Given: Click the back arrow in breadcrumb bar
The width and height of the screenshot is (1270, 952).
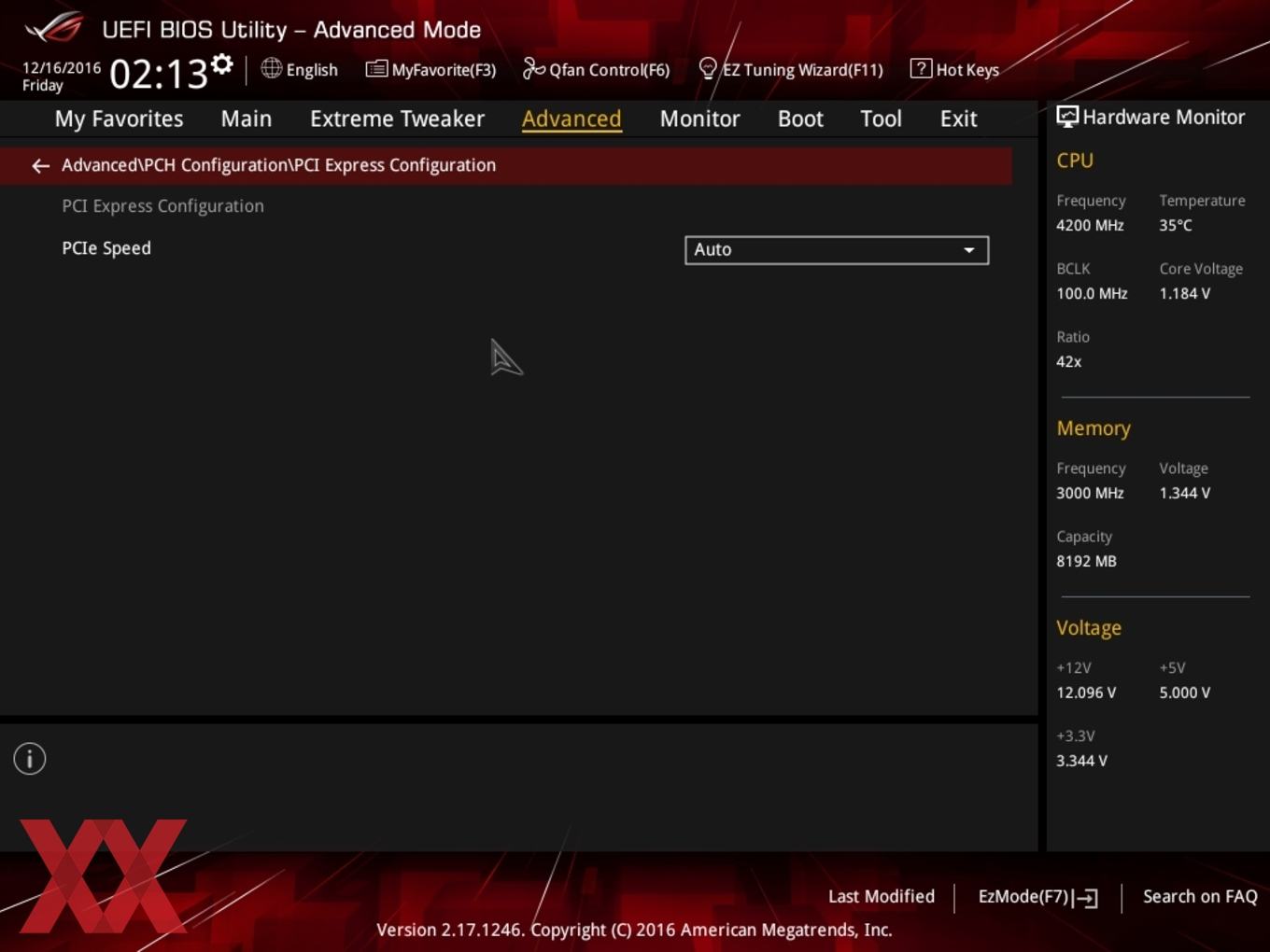Looking at the screenshot, I should [40, 166].
